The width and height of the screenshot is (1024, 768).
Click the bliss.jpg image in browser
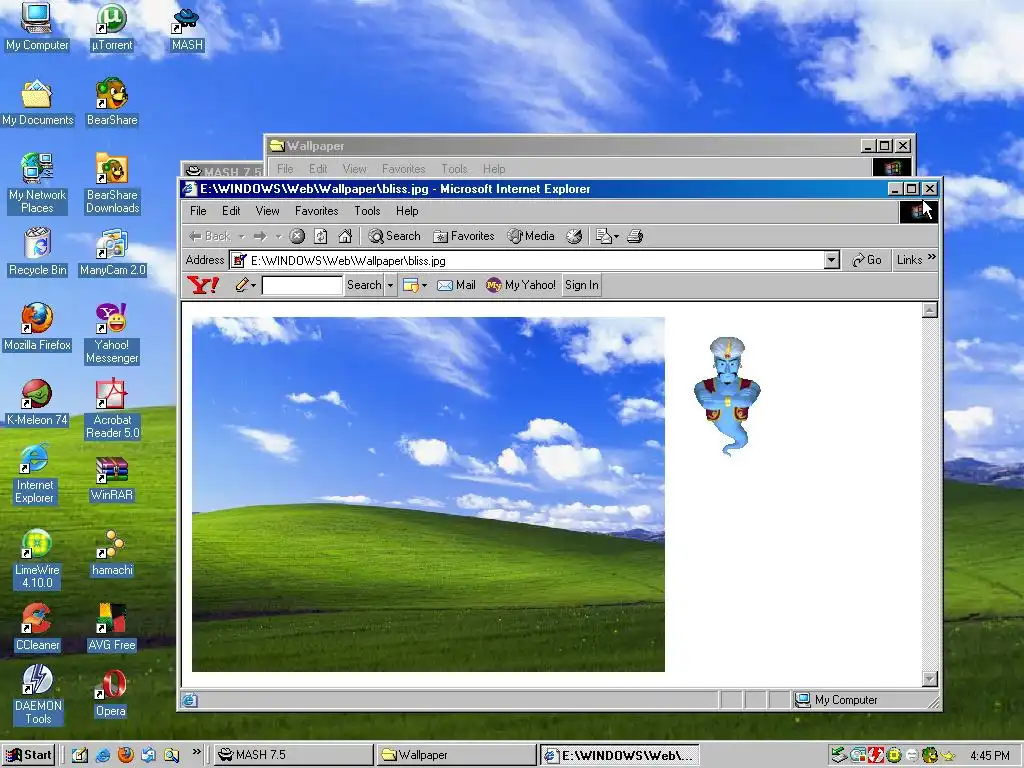(x=428, y=494)
